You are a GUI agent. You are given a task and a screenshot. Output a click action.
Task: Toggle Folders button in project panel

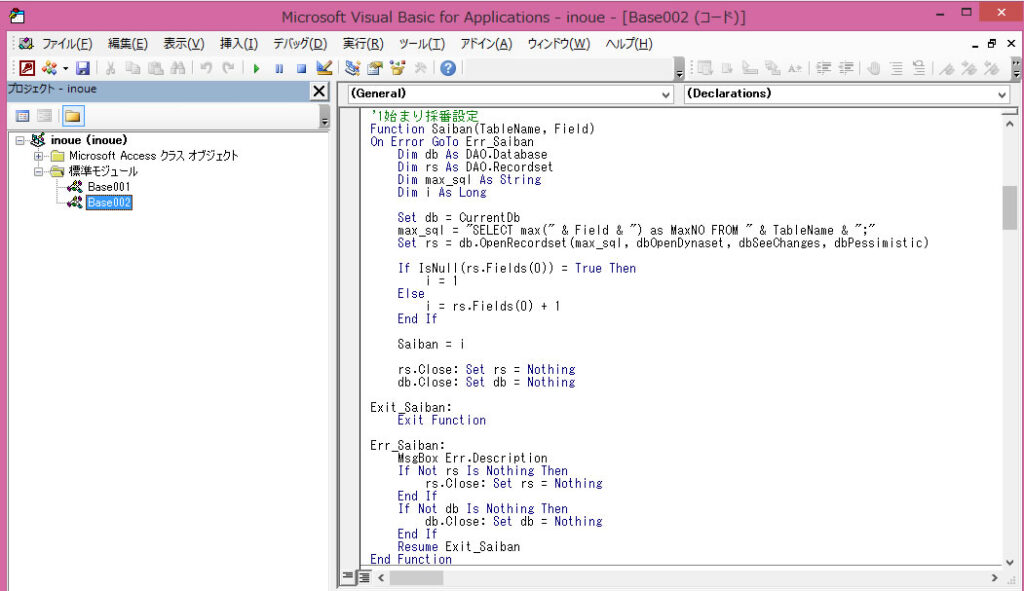pos(72,116)
